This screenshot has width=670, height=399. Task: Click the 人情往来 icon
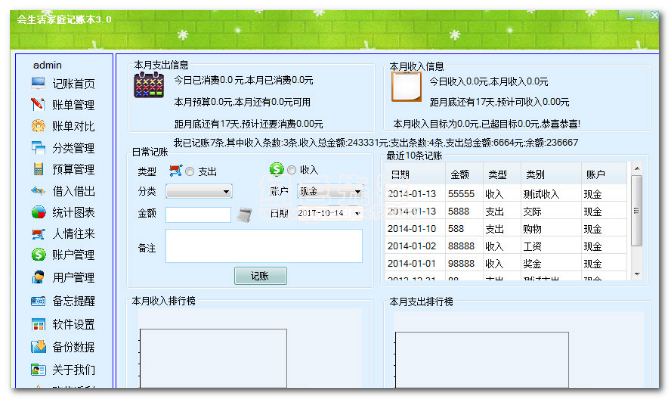tap(38, 234)
